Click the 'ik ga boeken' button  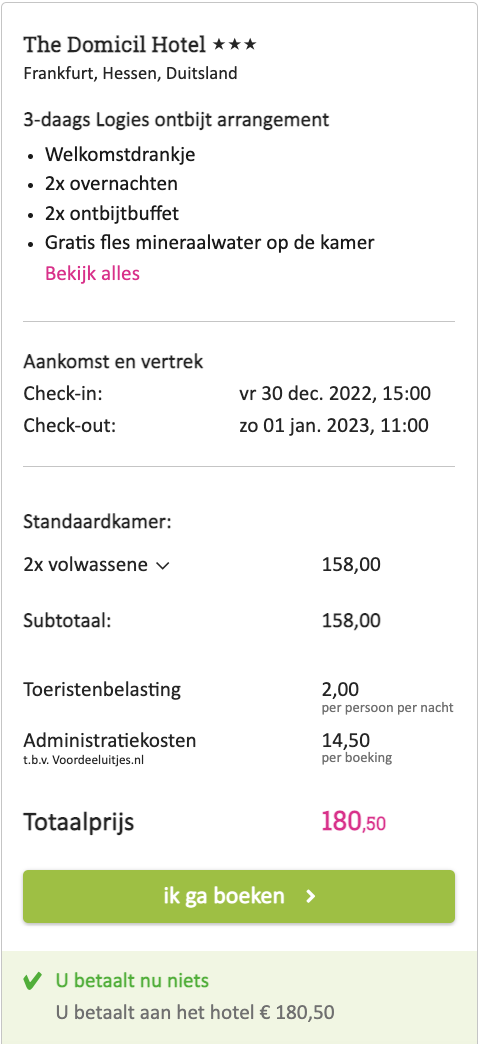[239, 896]
